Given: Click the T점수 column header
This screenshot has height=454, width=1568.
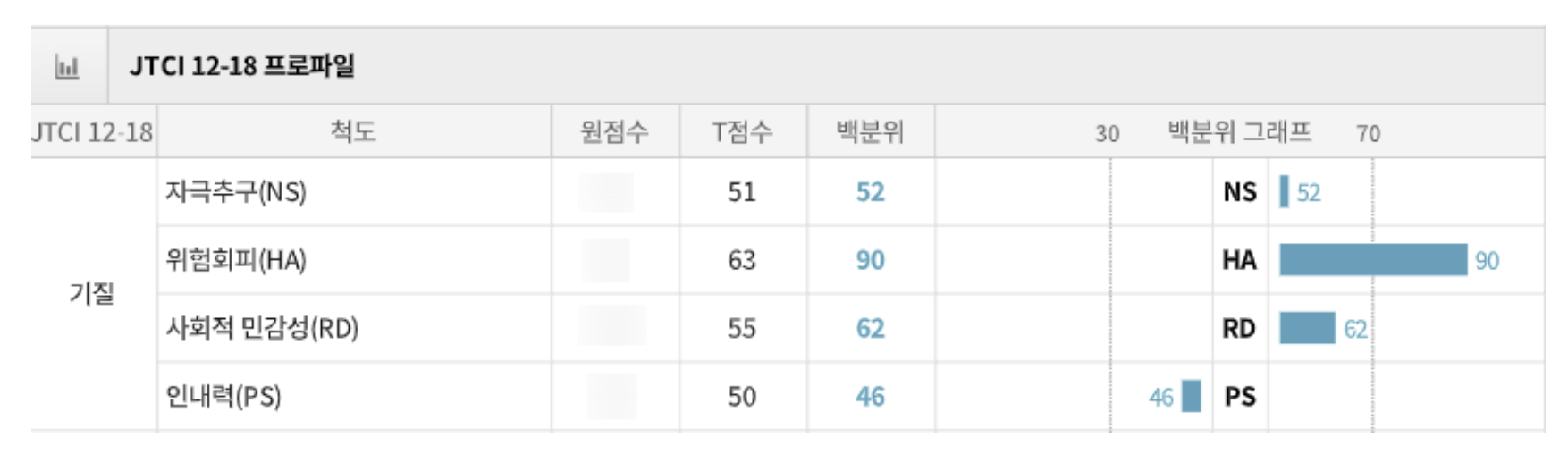Looking at the screenshot, I should pyautogui.click(x=742, y=132).
